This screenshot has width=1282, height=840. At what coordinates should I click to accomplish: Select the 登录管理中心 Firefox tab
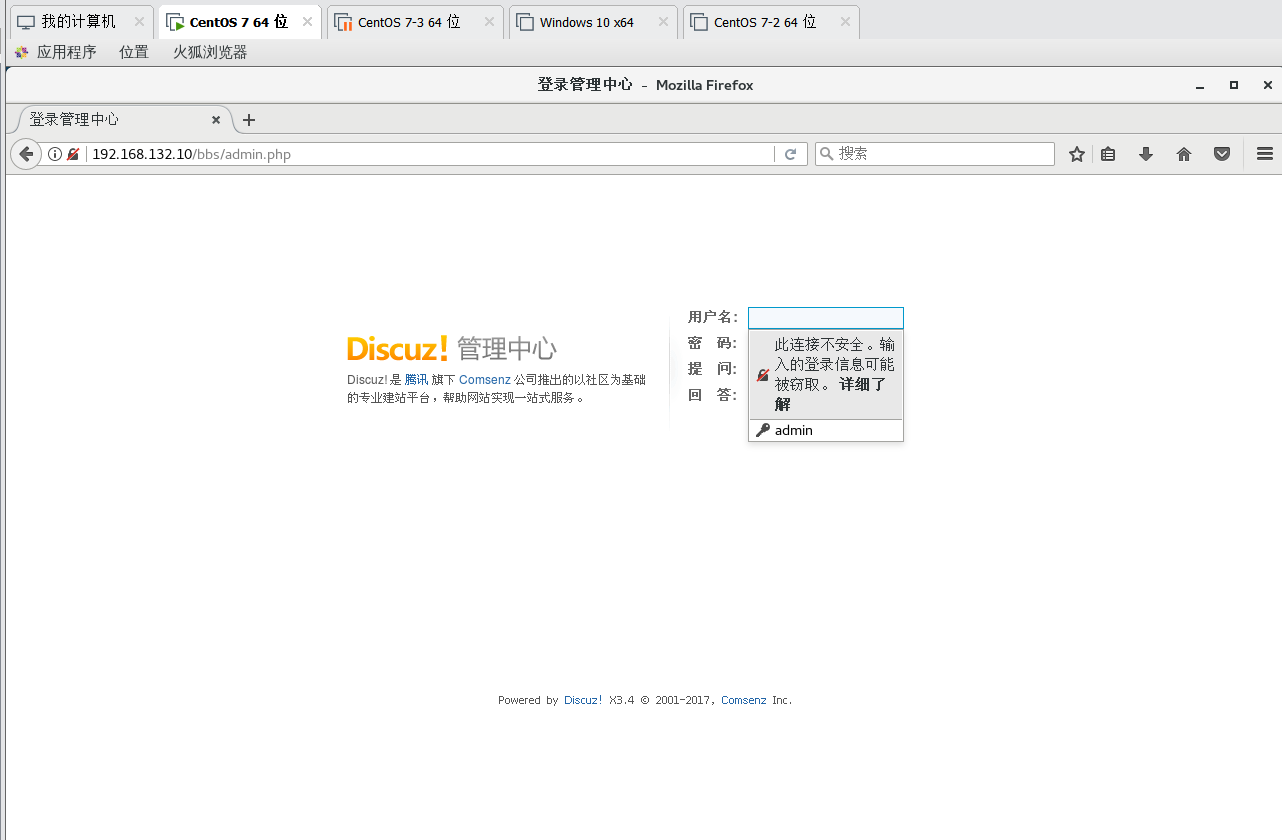coord(121,120)
